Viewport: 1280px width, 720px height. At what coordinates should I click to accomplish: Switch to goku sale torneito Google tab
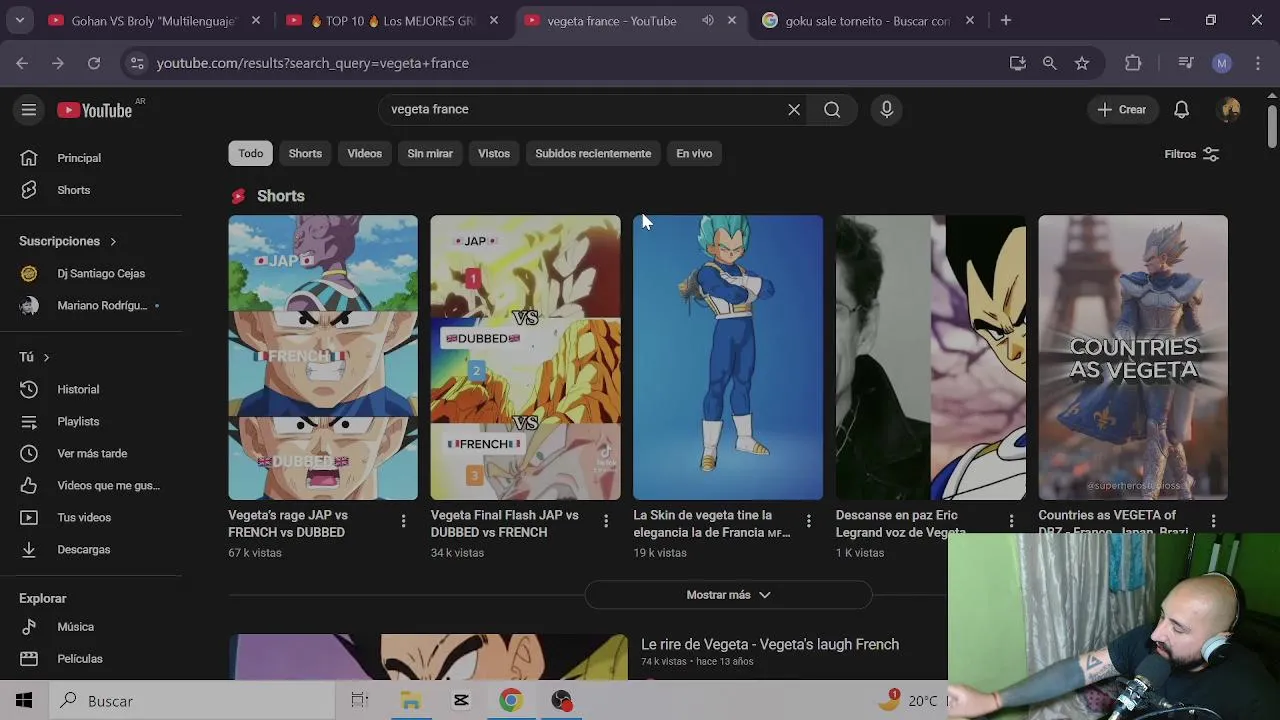pos(867,20)
